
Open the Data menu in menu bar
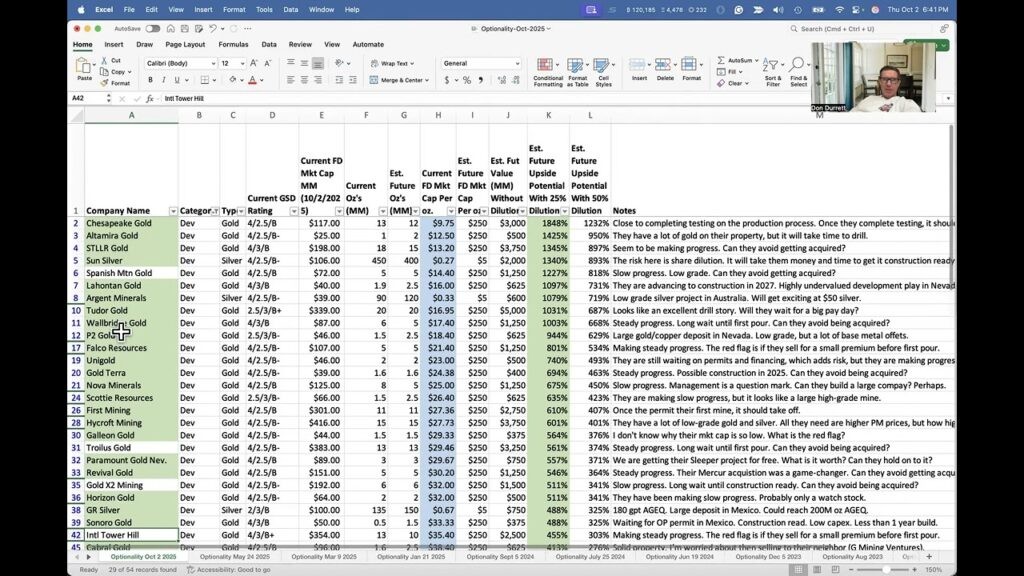pos(291,10)
